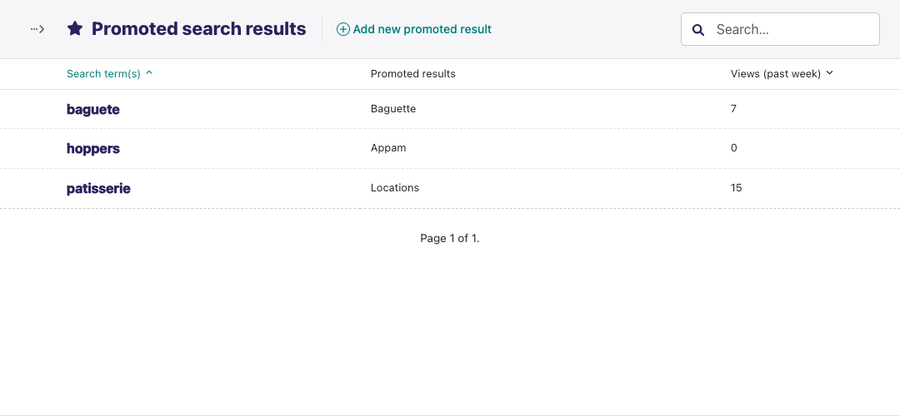This screenshot has height=416, width=900.
Task: Expand the sidebar with the arrow icon
Action: [37, 29]
